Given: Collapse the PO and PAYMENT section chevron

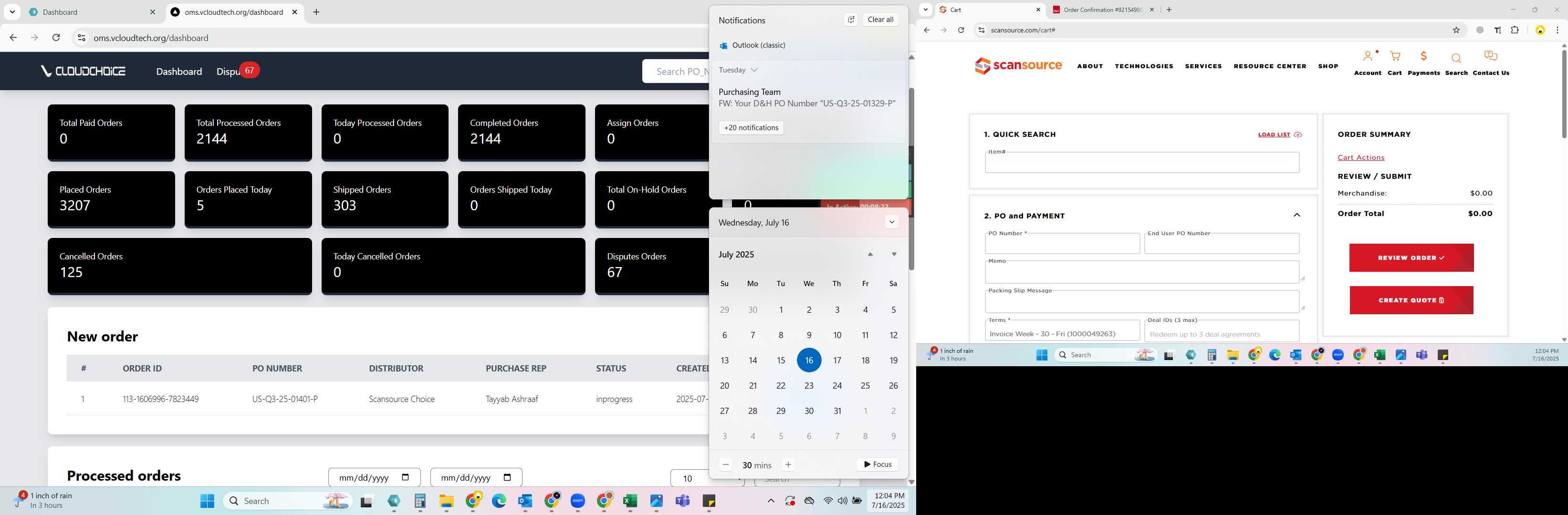Looking at the screenshot, I should point(1296,215).
